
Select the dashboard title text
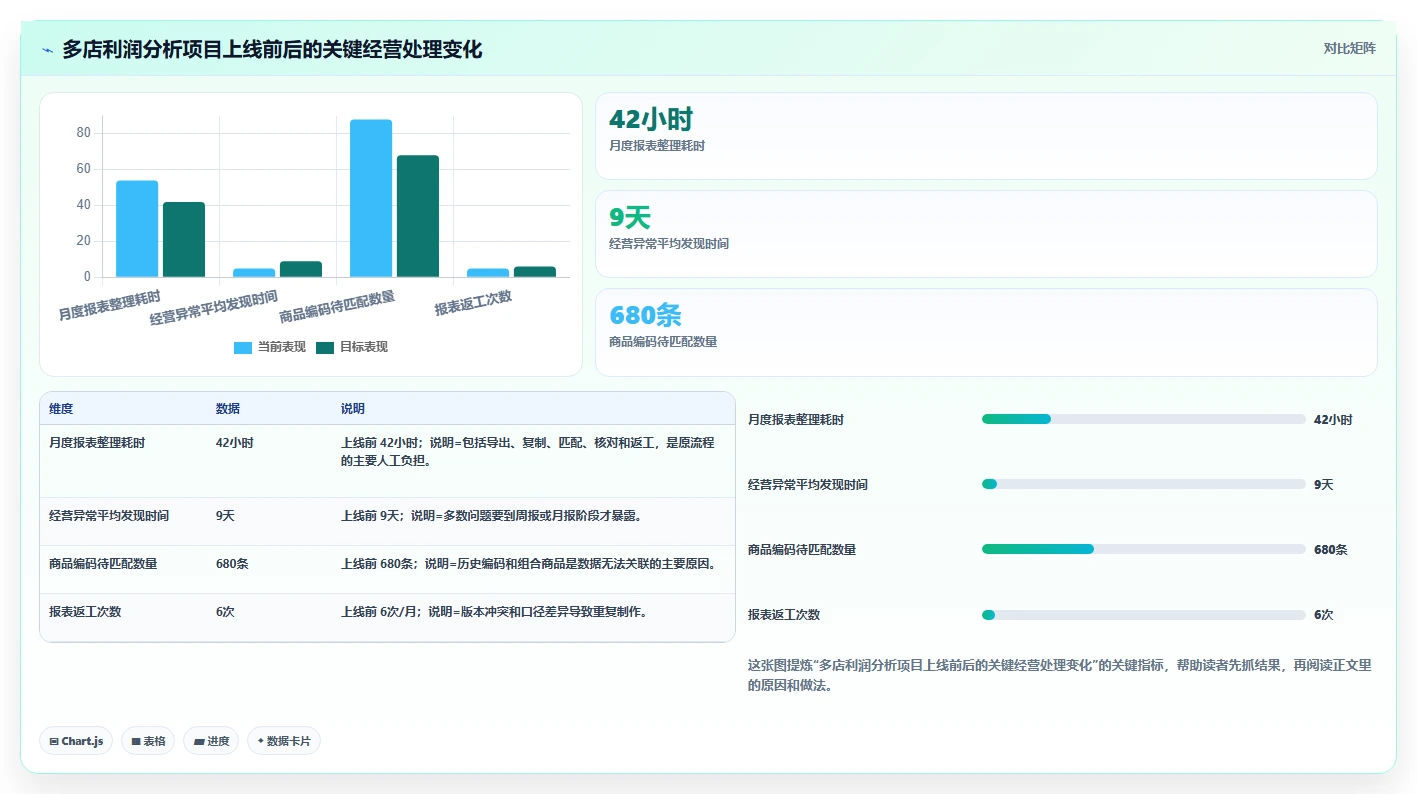click(x=272, y=50)
